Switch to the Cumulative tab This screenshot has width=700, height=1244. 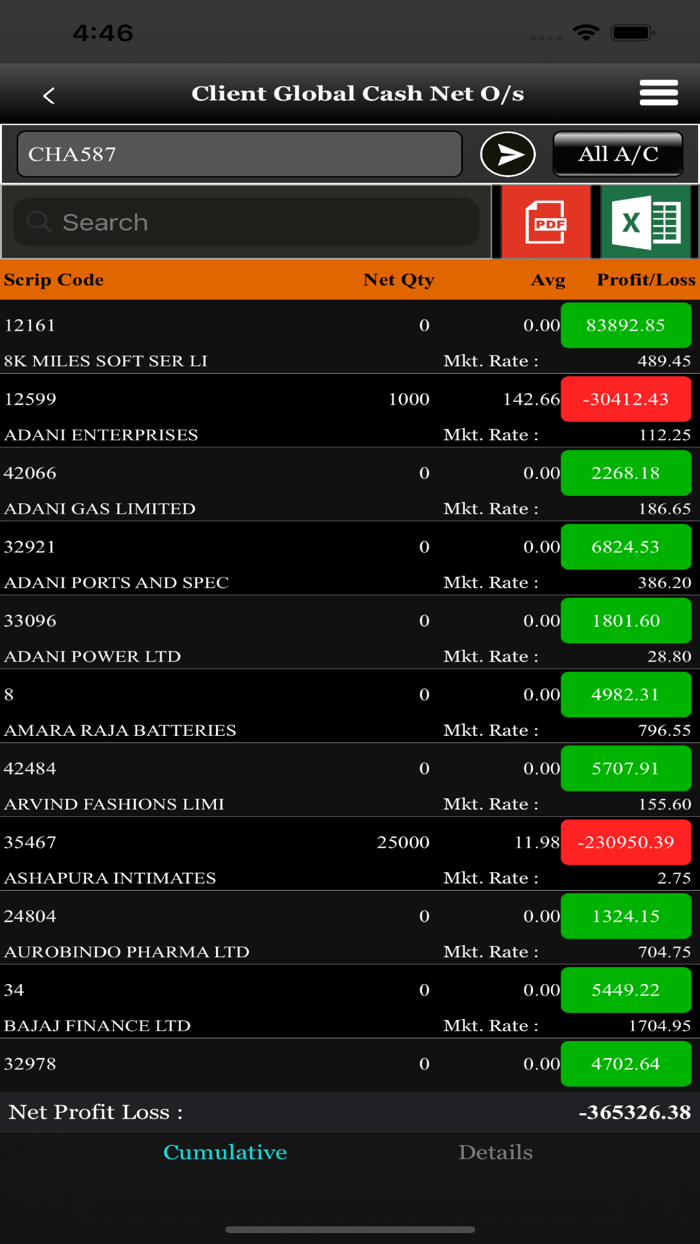click(x=225, y=1152)
